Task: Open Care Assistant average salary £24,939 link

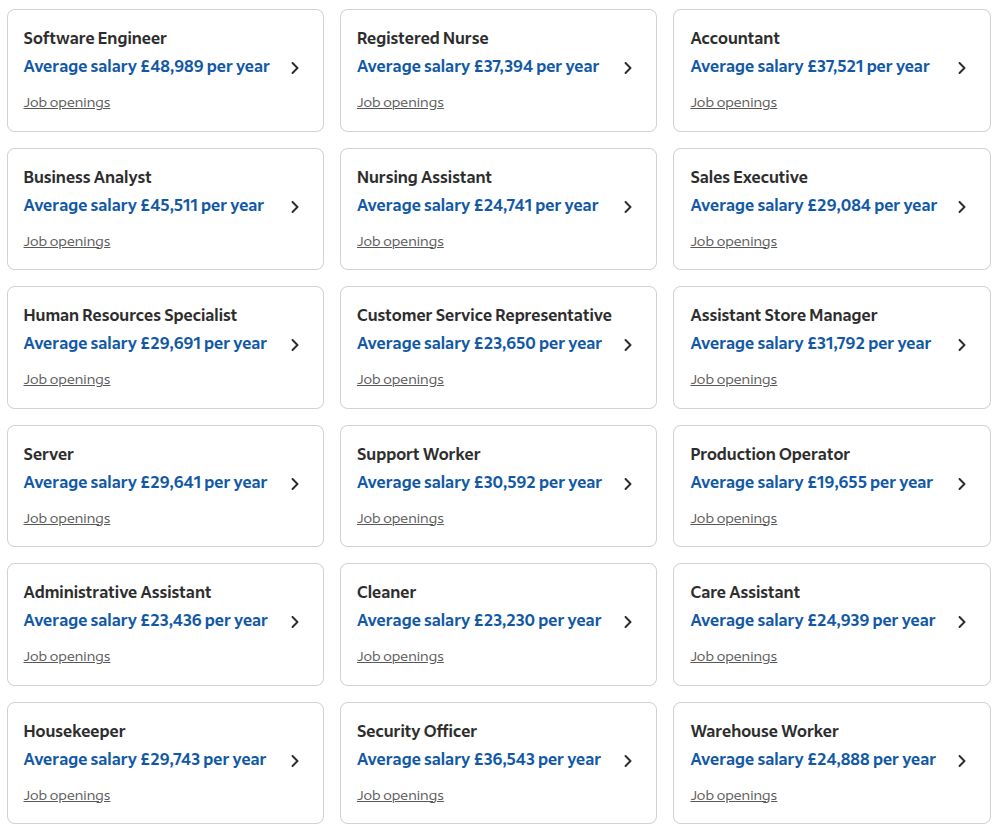Action: tap(813, 620)
